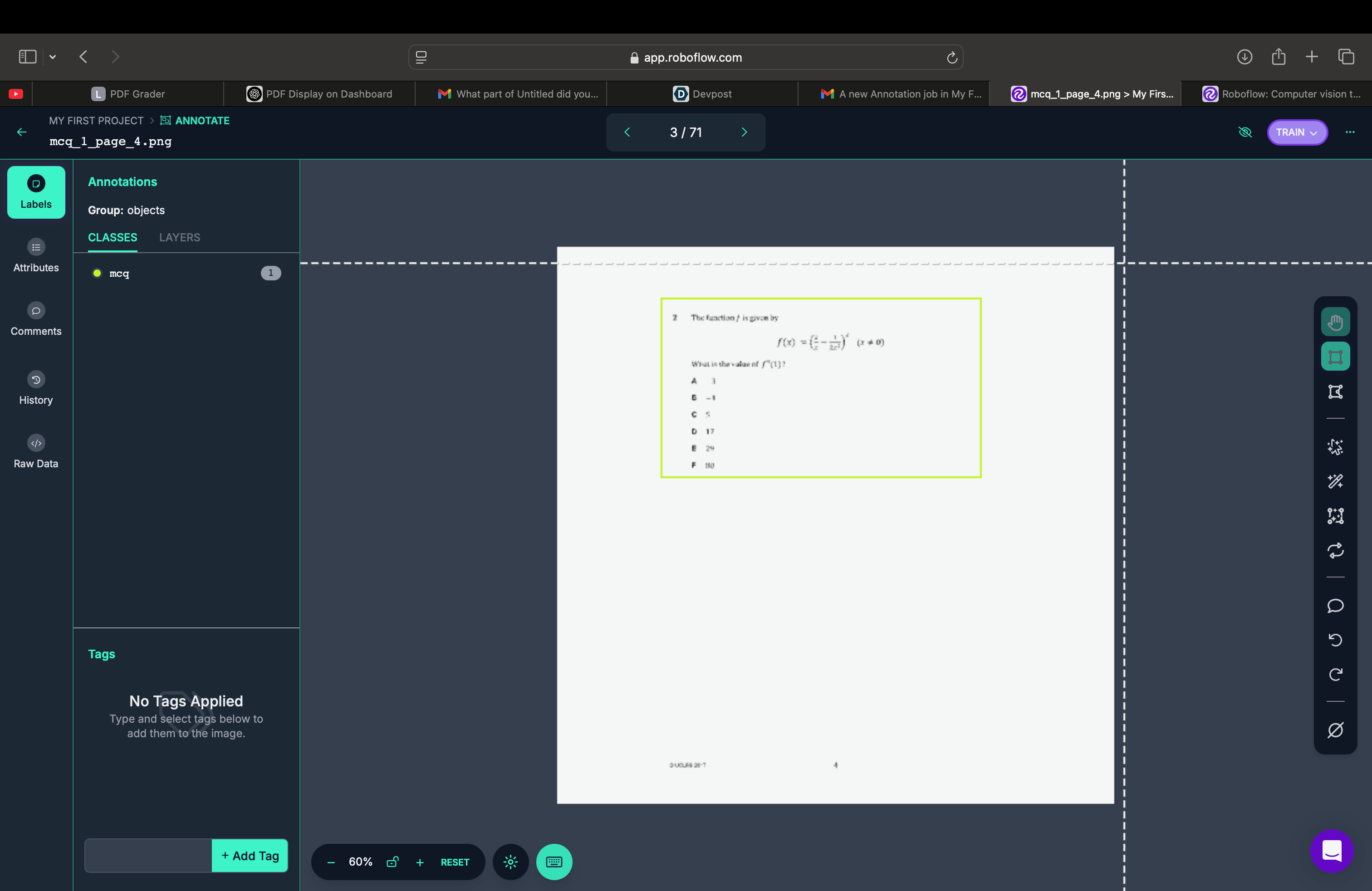1372x891 pixels.
Task: Undo the last annotation action
Action: point(1335,640)
